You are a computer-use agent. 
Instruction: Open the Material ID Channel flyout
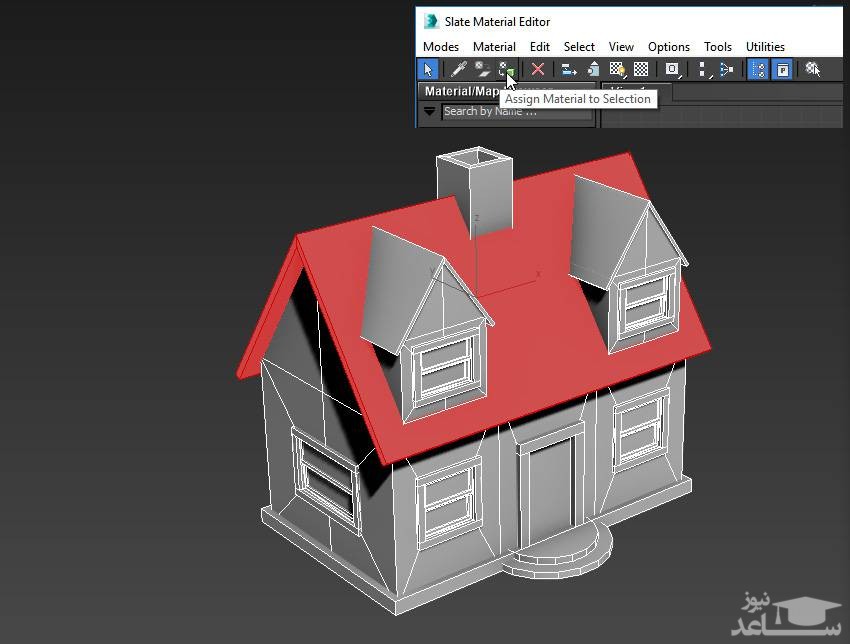point(672,69)
